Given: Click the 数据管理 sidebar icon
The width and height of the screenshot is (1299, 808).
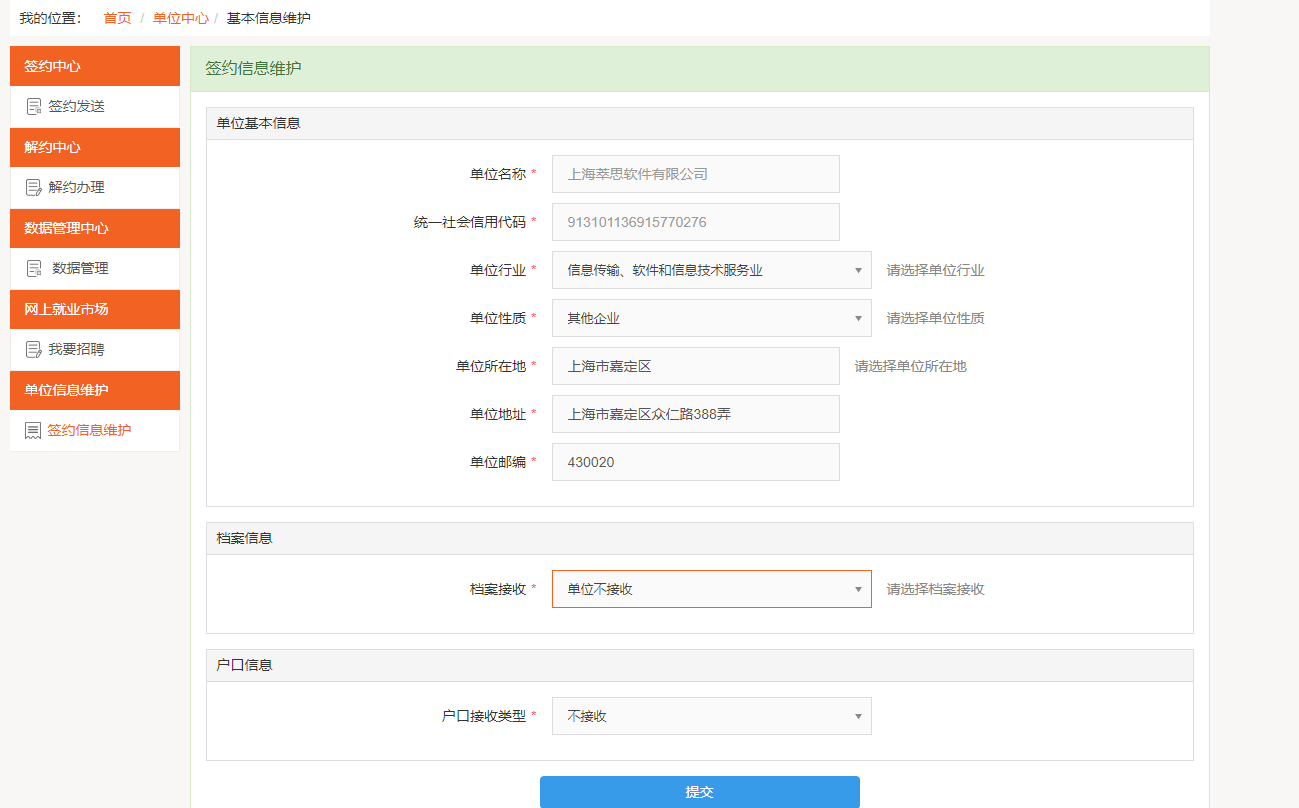Looking at the screenshot, I should click(34, 268).
